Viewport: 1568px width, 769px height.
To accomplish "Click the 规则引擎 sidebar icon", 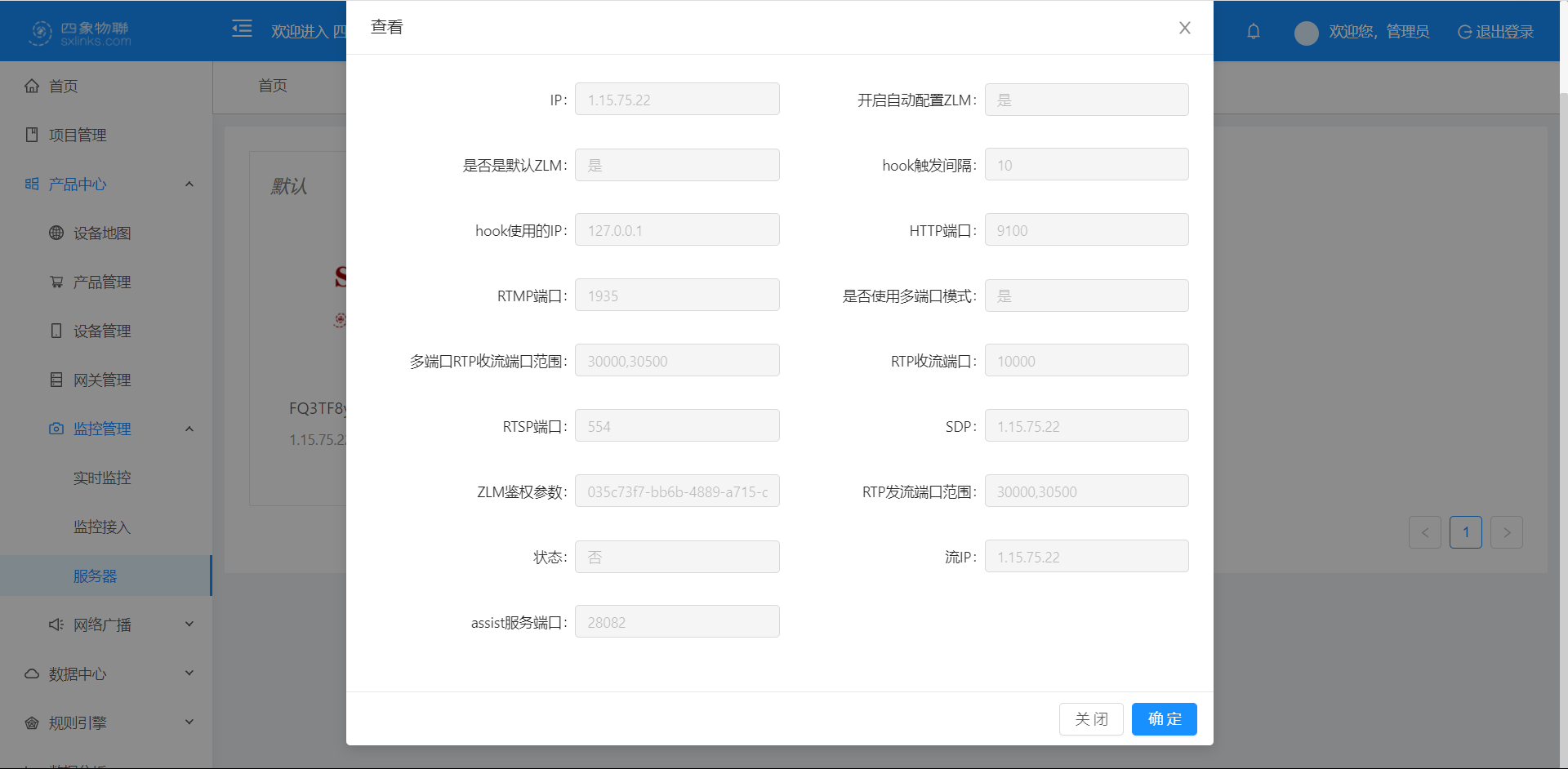I will click(32, 722).
